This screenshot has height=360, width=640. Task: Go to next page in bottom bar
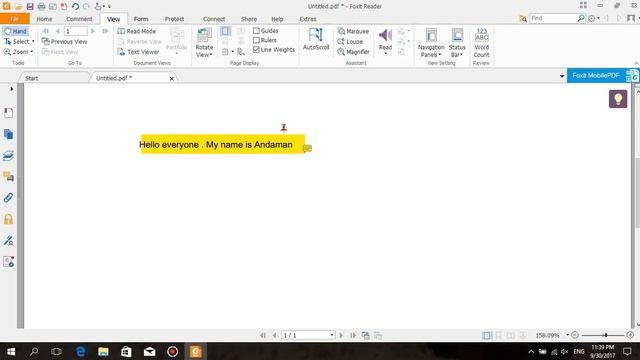pos(341,335)
